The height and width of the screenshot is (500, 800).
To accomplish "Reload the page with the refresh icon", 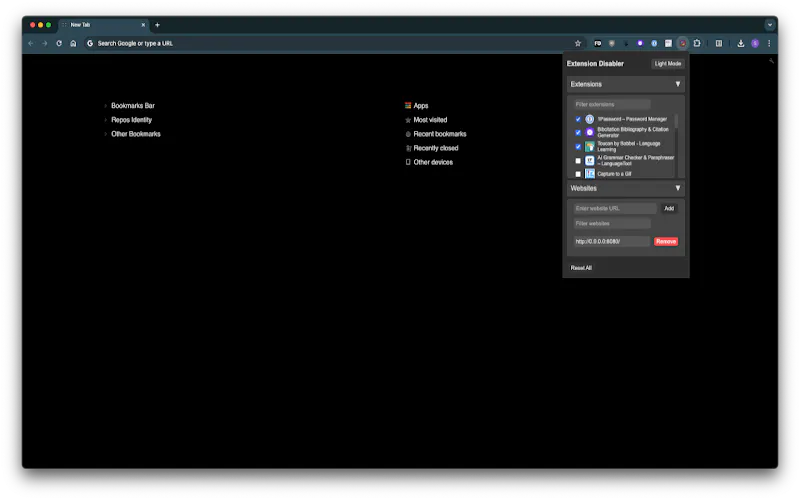I will coord(59,43).
